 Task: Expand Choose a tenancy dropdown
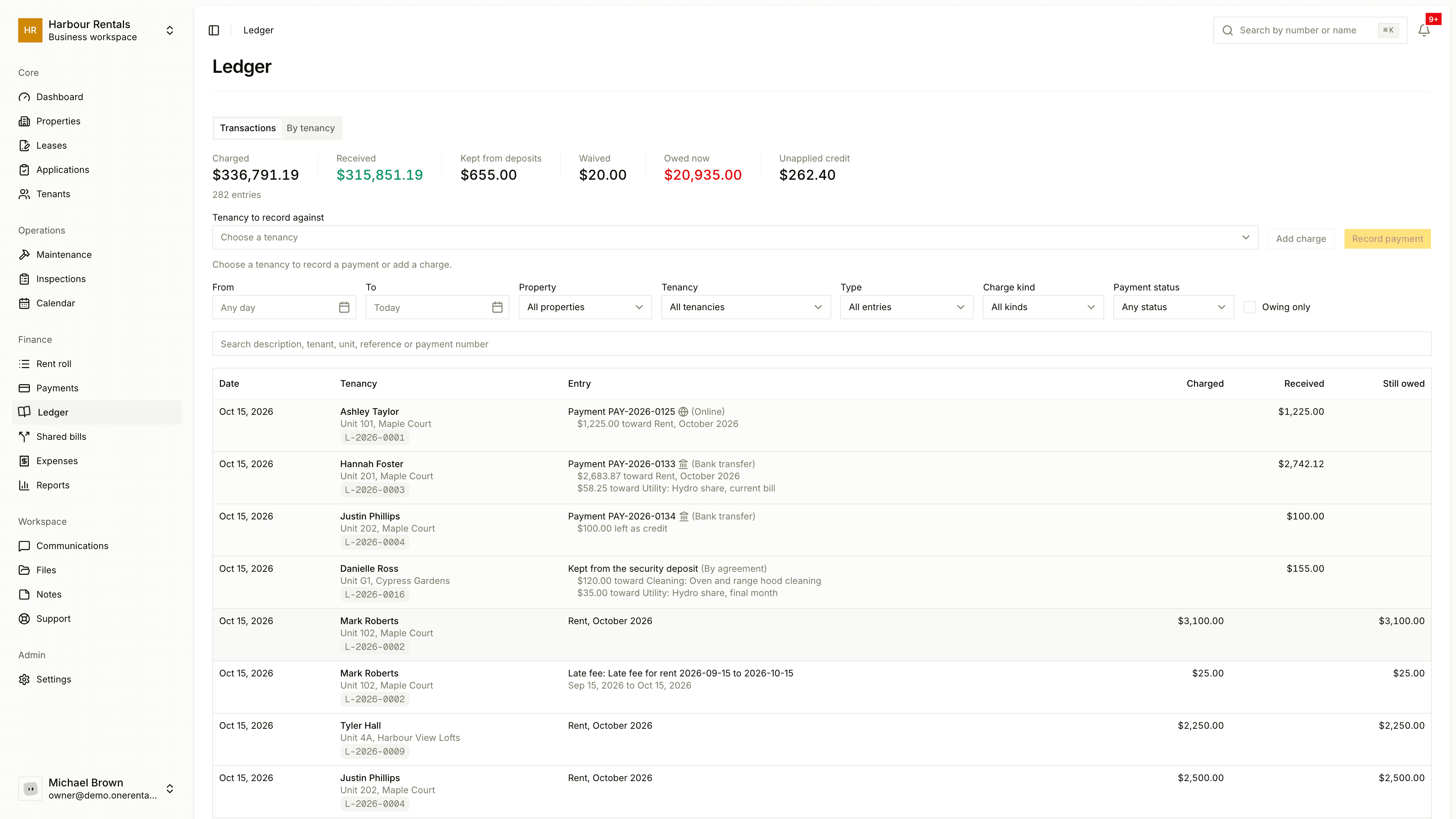click(735, 237)
